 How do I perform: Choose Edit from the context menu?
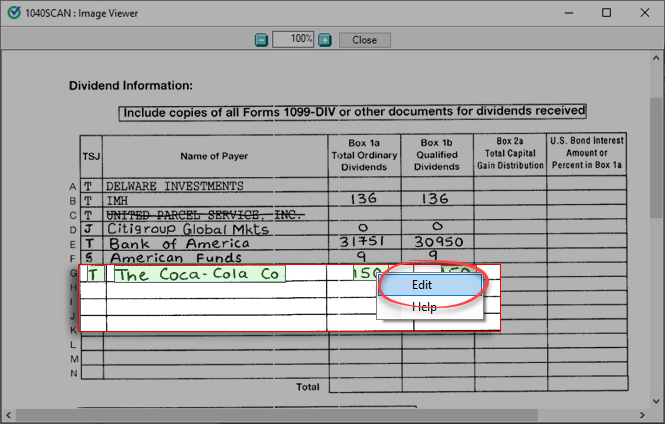(x=430, y=285)
